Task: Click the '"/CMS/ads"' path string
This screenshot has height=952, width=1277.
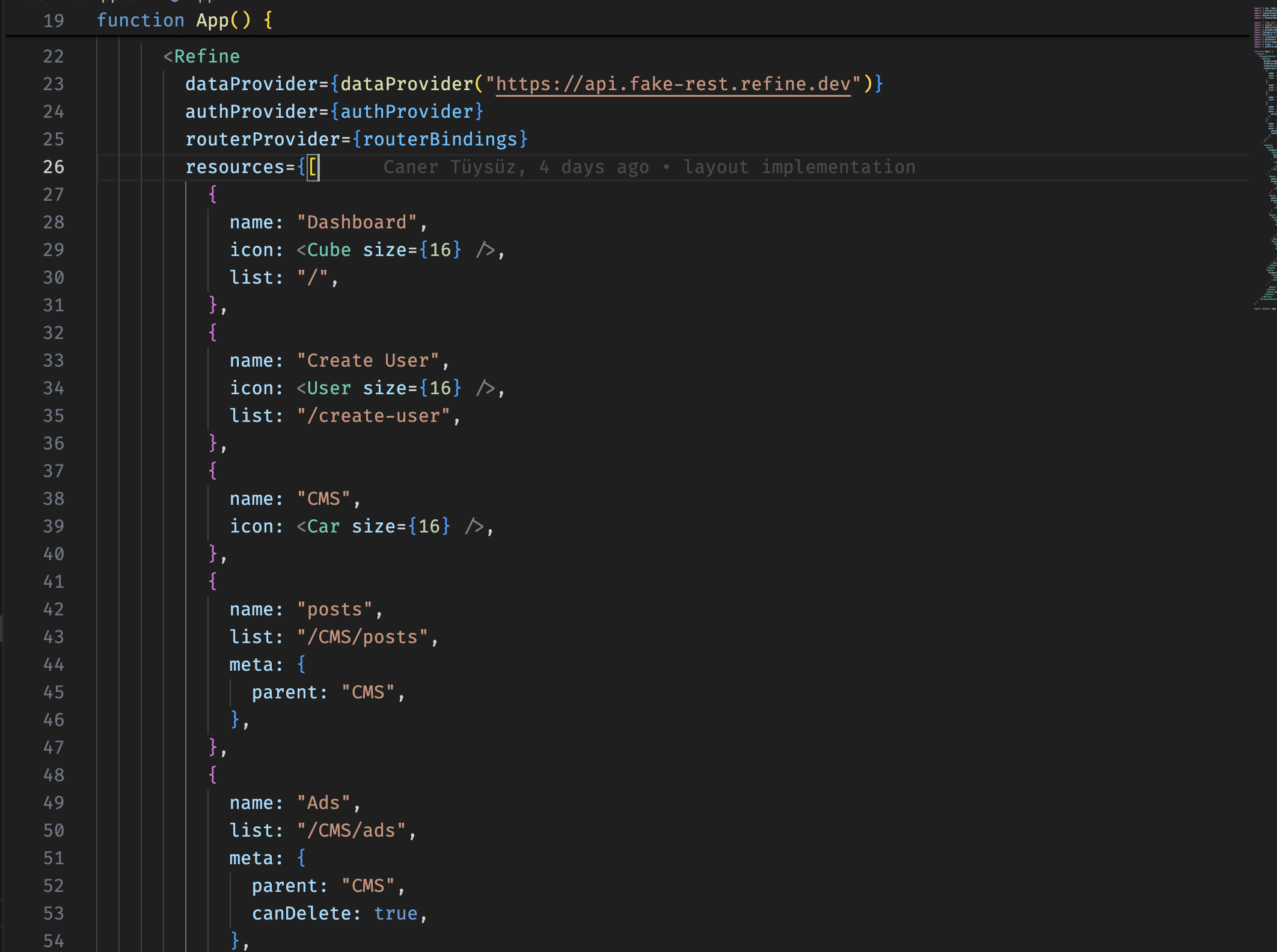Action: tap(351, 831)
